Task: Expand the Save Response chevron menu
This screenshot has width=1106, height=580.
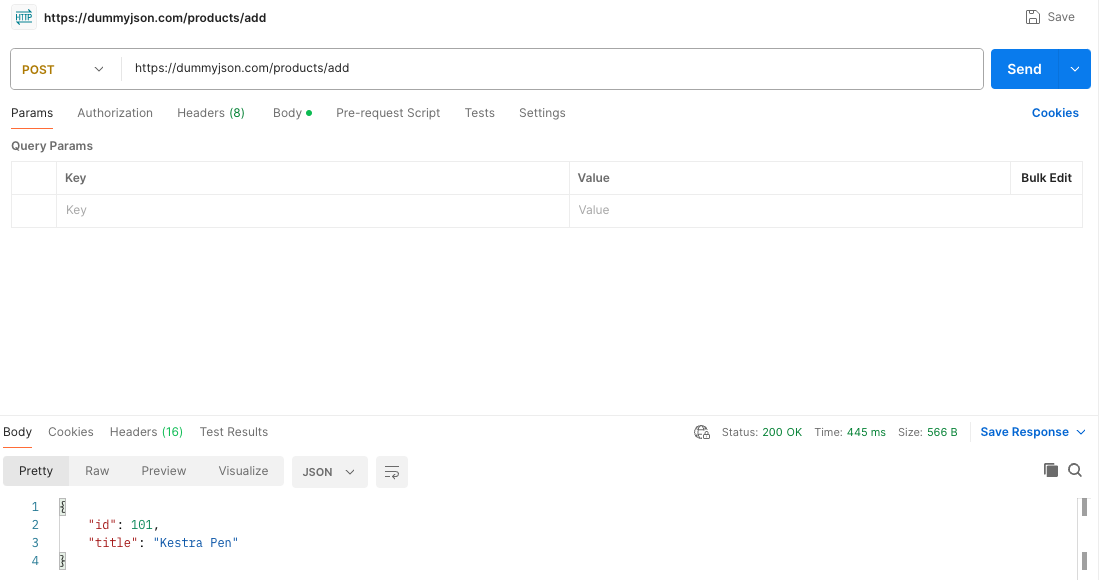Action: (x=1080, y=432)
